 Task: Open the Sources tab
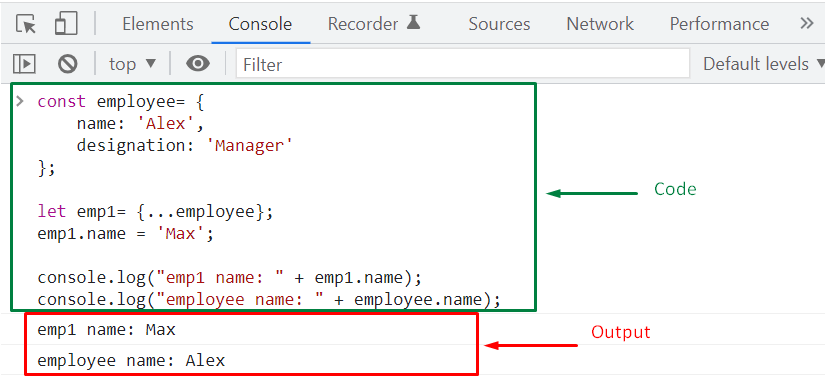(x=499, y=24)
